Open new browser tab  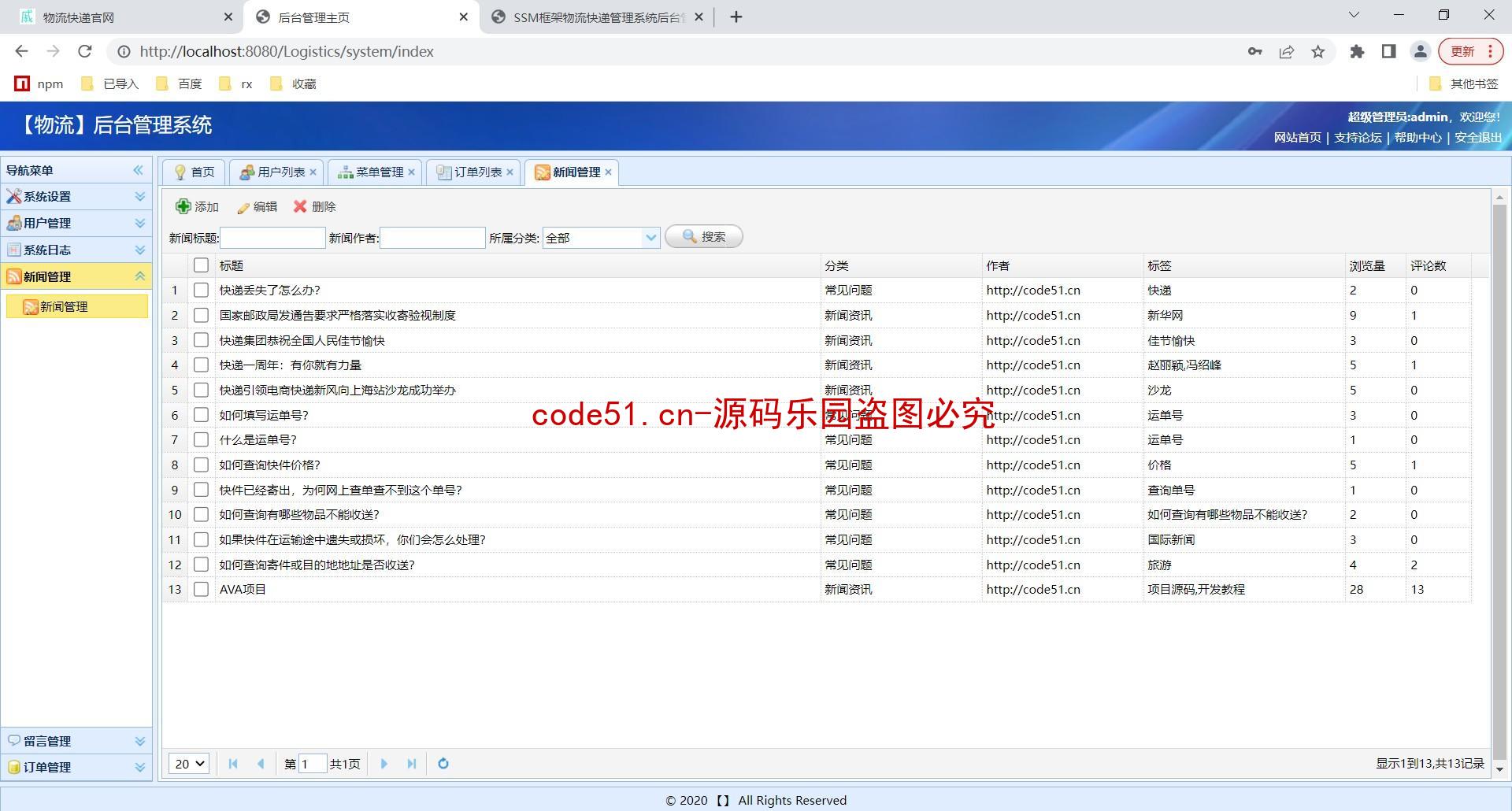(736, 17)
